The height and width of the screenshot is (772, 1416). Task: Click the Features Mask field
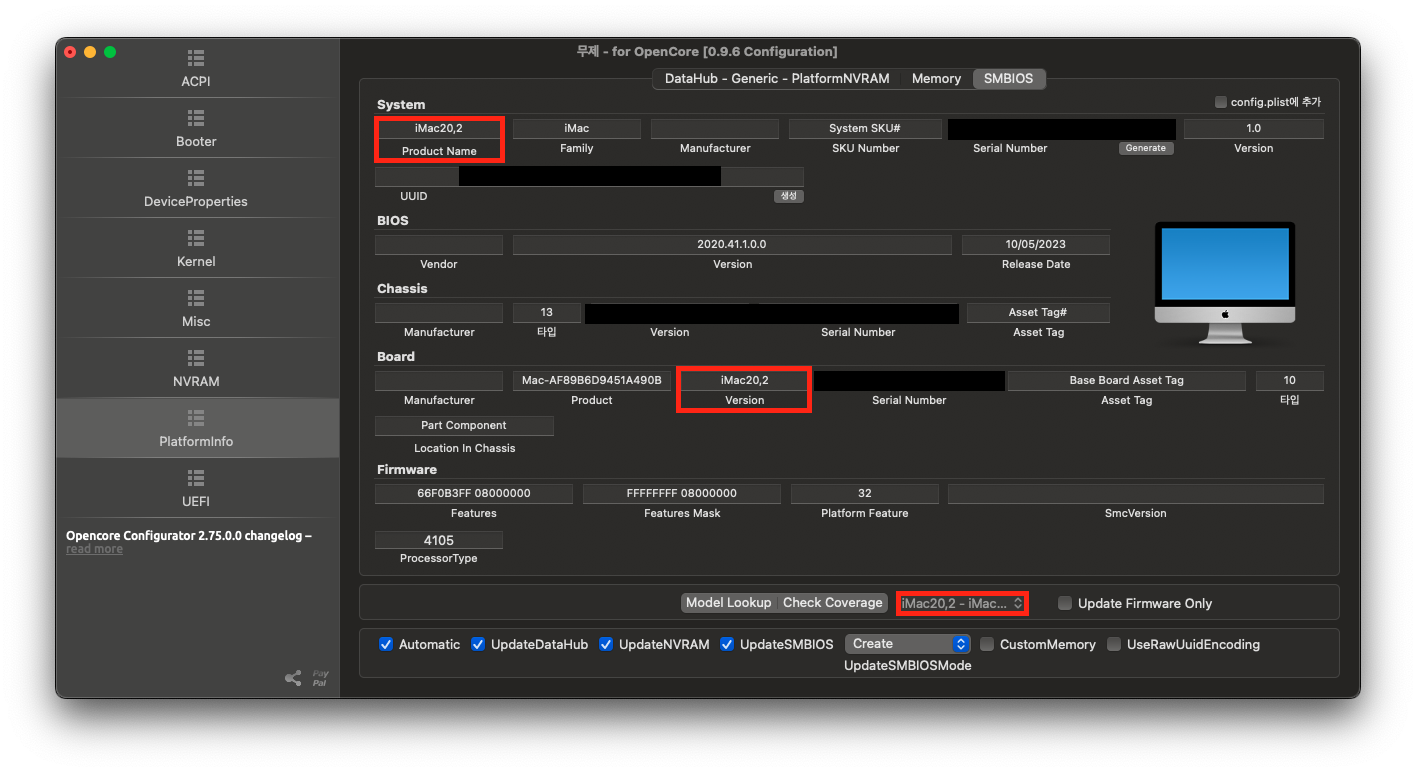pyautogui.click(x=682, y=493)
